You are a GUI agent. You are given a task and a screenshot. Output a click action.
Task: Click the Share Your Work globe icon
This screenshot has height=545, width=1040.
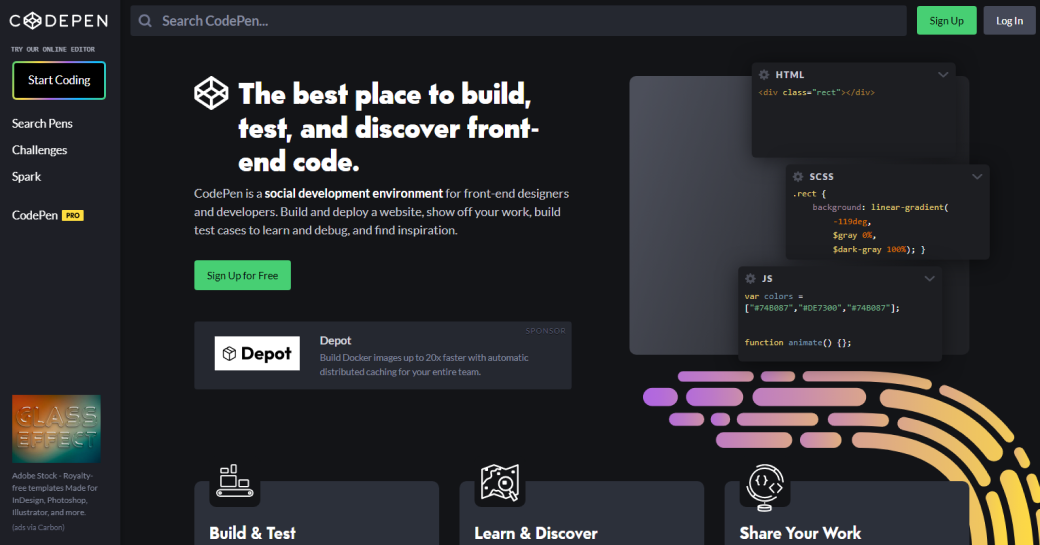pyautogui.click(x=765, y=487)
